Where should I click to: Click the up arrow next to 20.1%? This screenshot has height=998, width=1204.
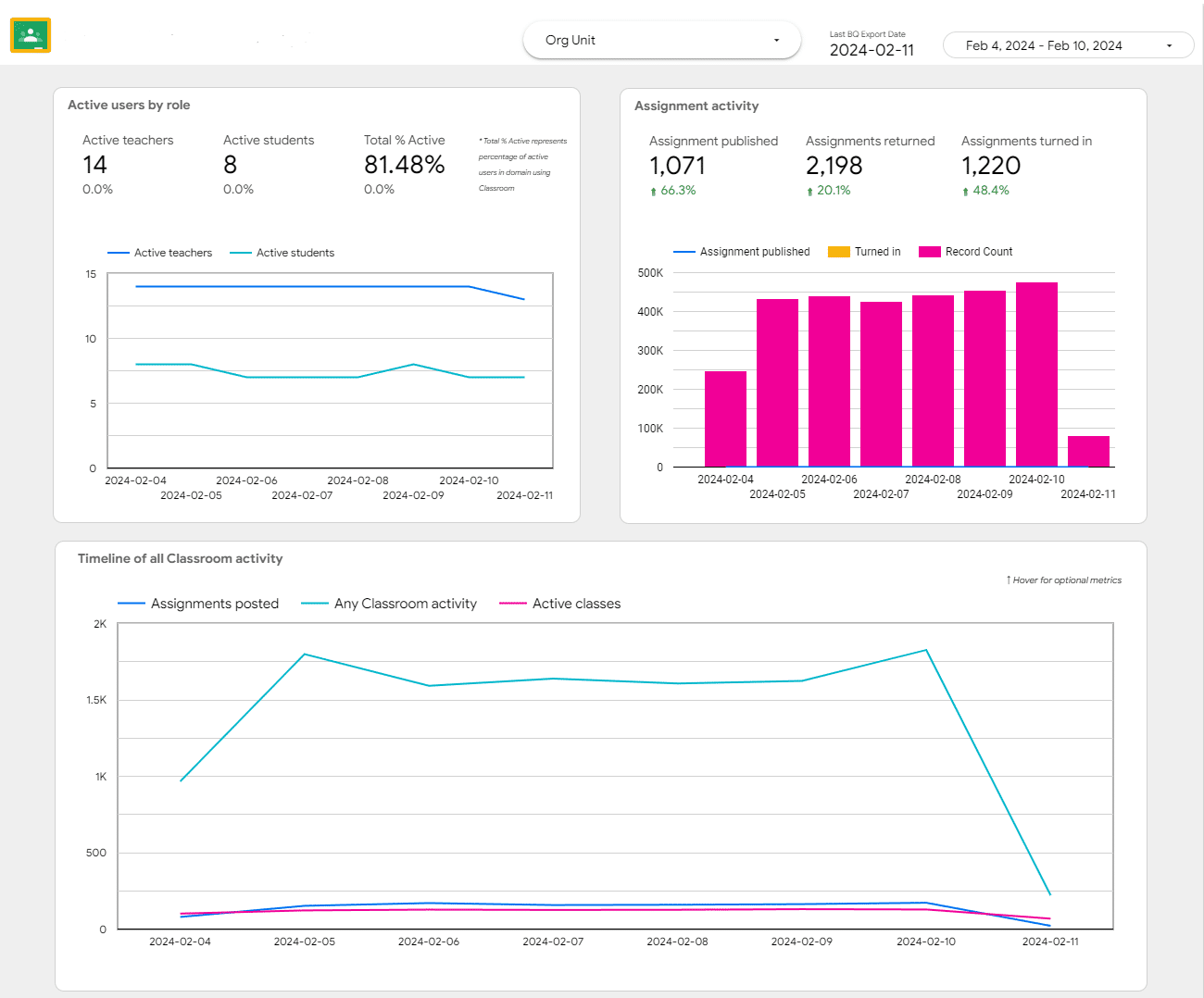(x=809, y=190)
